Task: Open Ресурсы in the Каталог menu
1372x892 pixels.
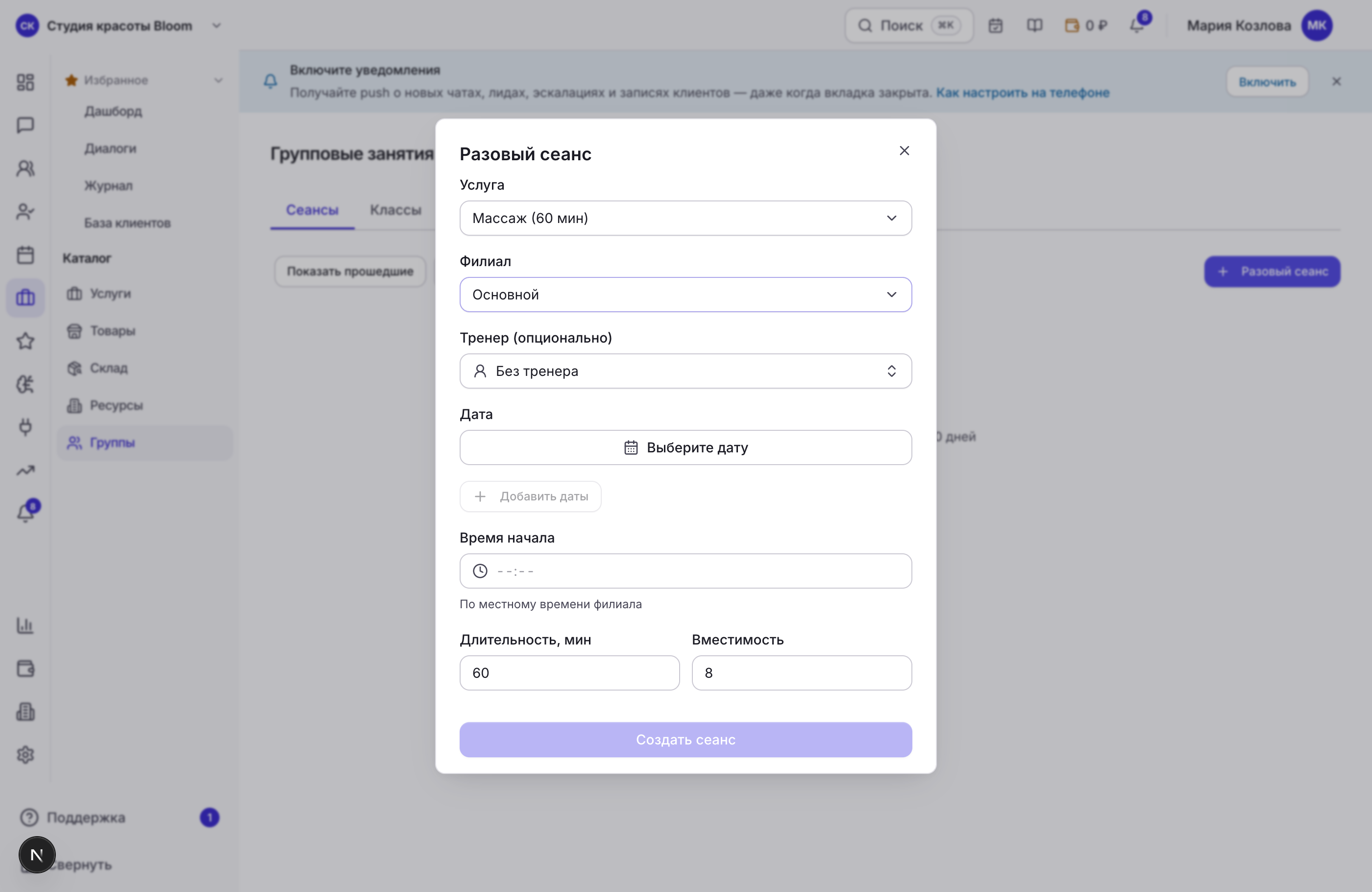Action: tap(145, 405)
